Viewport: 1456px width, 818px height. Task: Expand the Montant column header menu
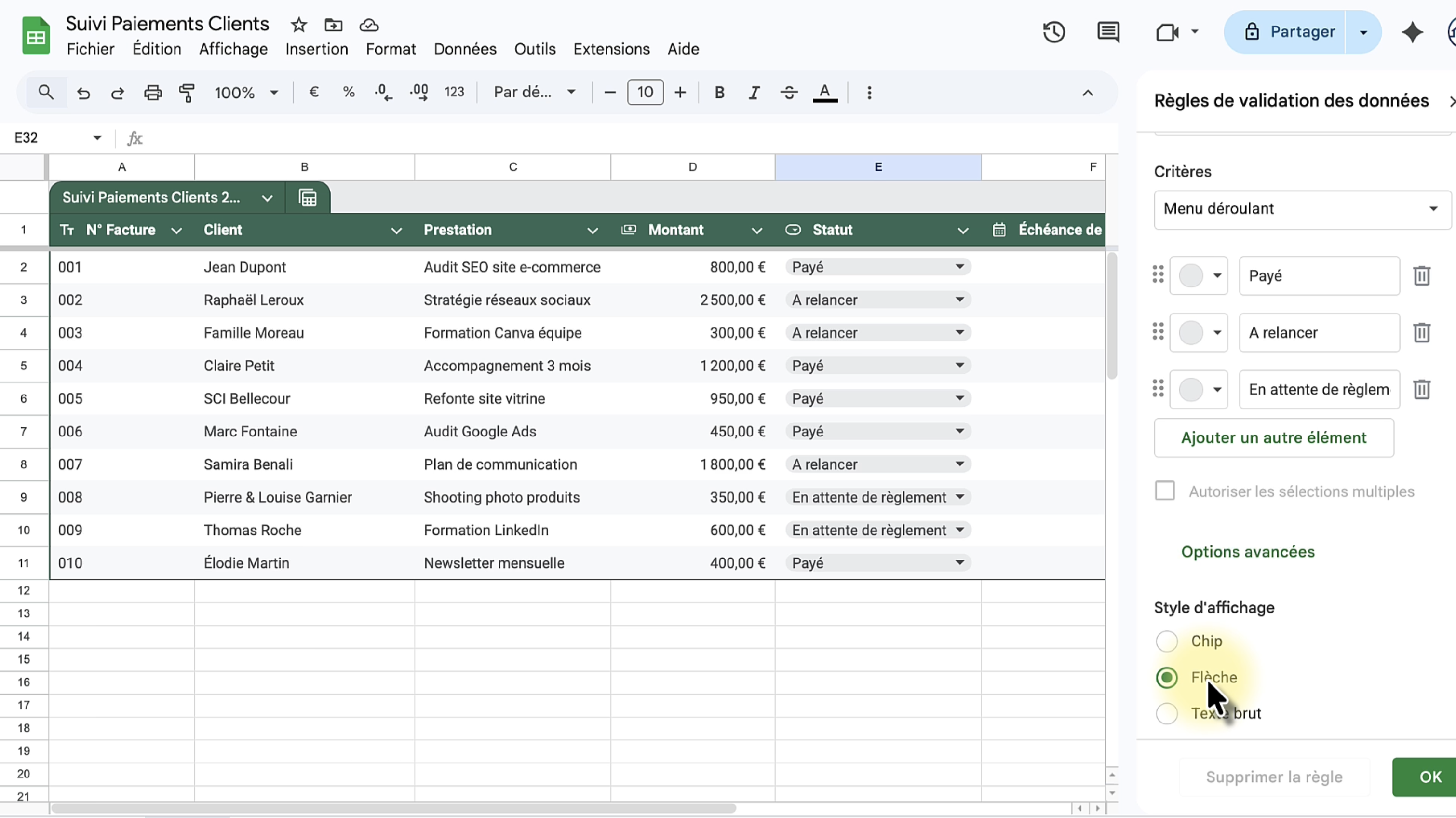756,231
